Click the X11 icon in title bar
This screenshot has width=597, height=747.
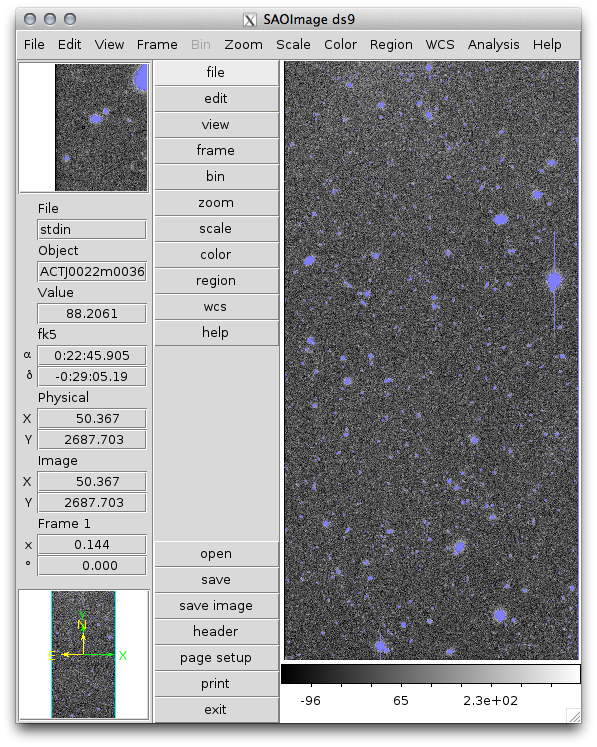pyautogui.click(x=250, y=20)
